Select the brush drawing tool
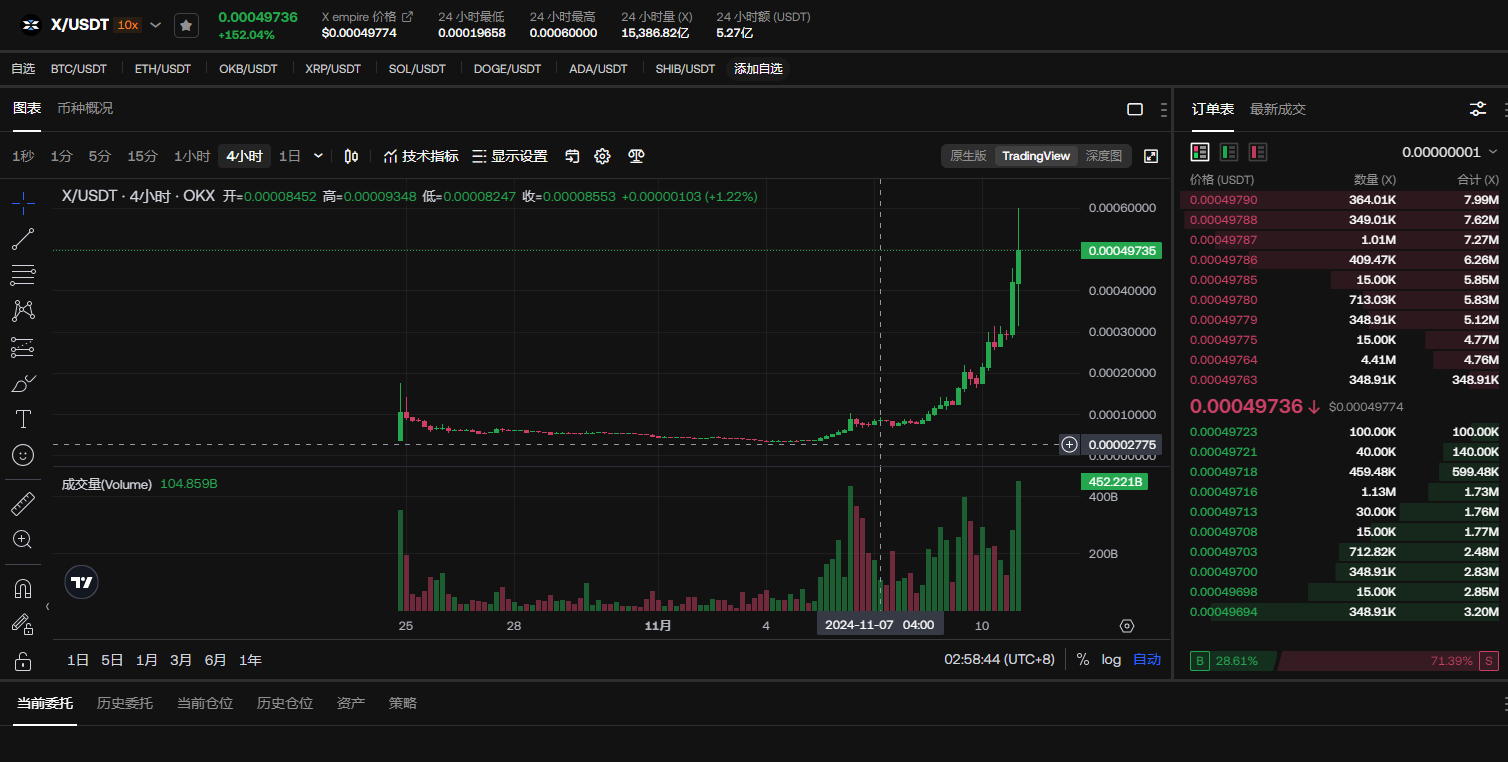This screenshot has height=762, width=1508. (23, 383)
